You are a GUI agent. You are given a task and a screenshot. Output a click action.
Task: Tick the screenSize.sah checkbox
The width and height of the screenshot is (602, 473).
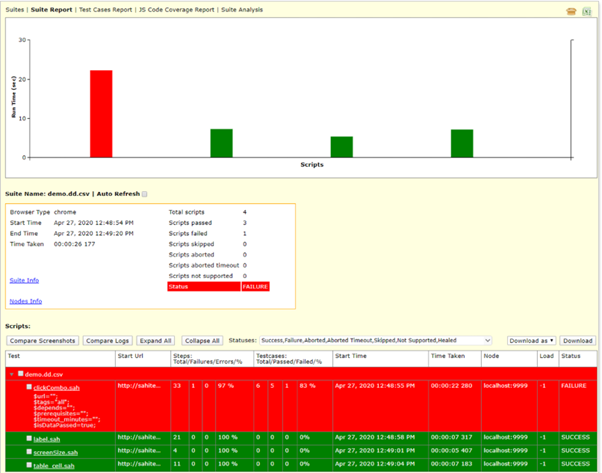coord(29,452)
